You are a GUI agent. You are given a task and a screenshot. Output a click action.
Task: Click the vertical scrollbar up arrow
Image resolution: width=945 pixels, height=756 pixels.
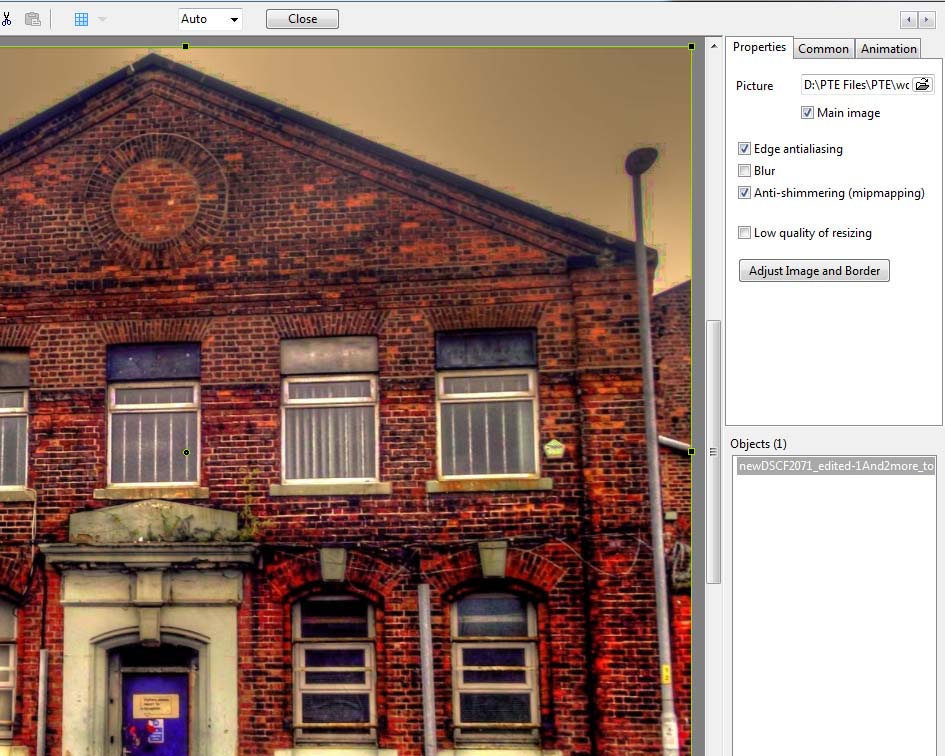click(714, 46)
